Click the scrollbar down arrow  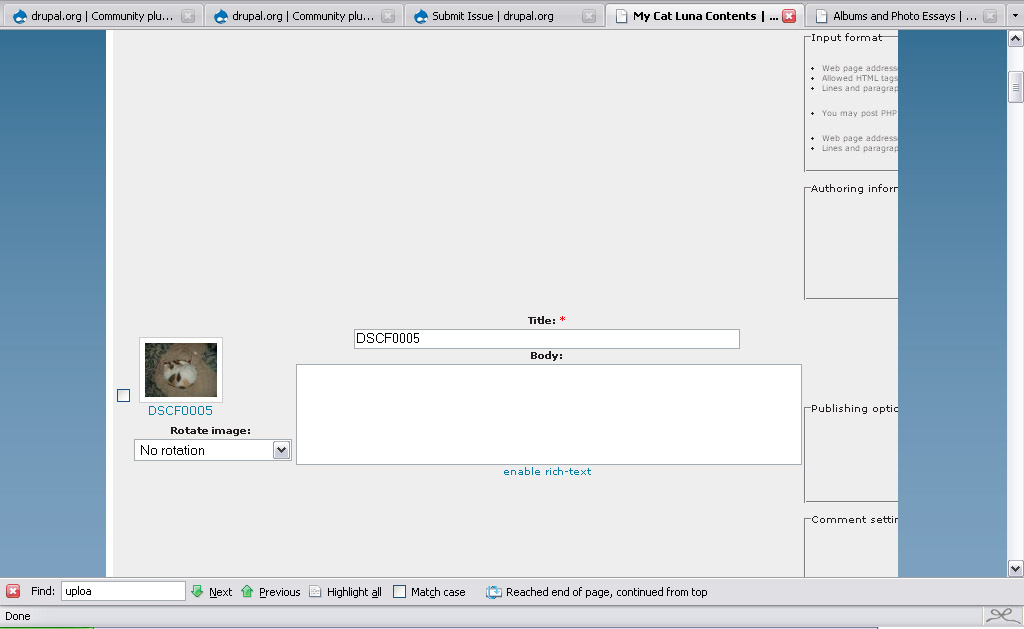tap(1015, 568)
